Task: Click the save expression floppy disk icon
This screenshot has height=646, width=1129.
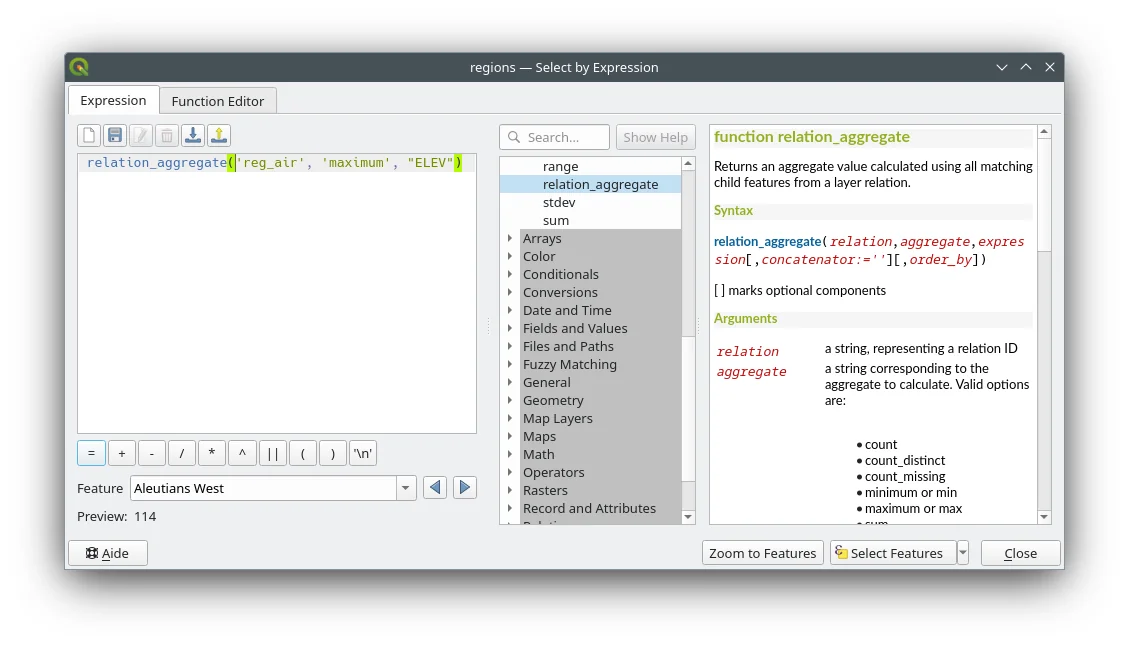Action: coord(115,136)
